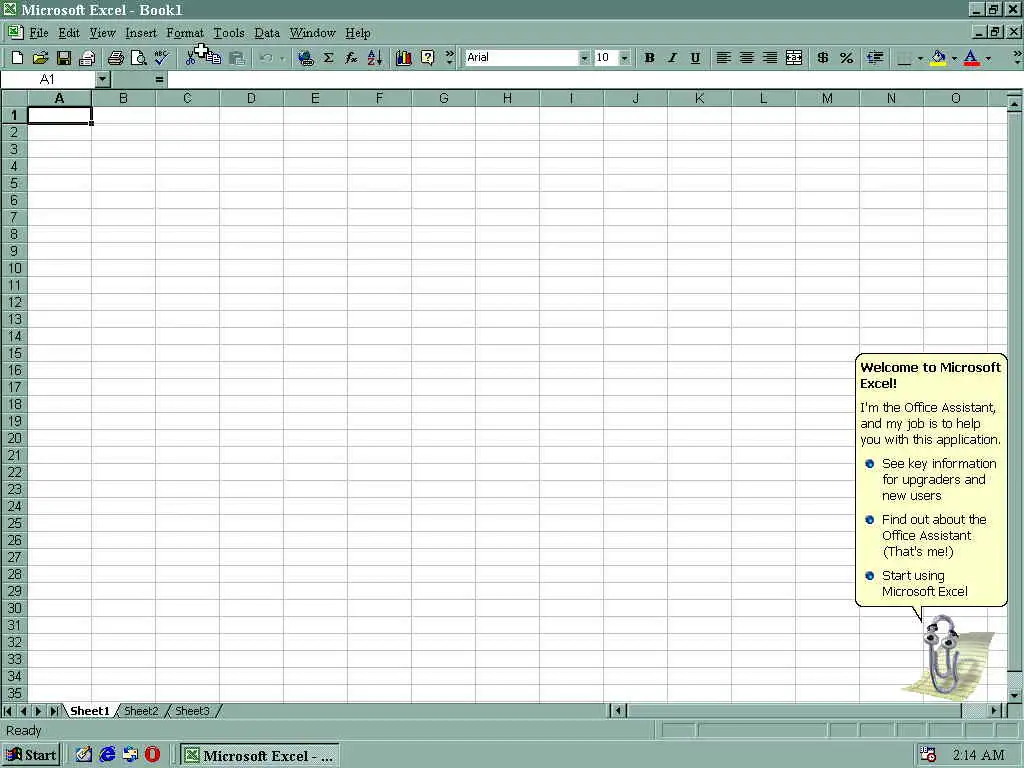Click the Windows Start button
Viewport: 1024px width, 768px height.
coord(31,755)
